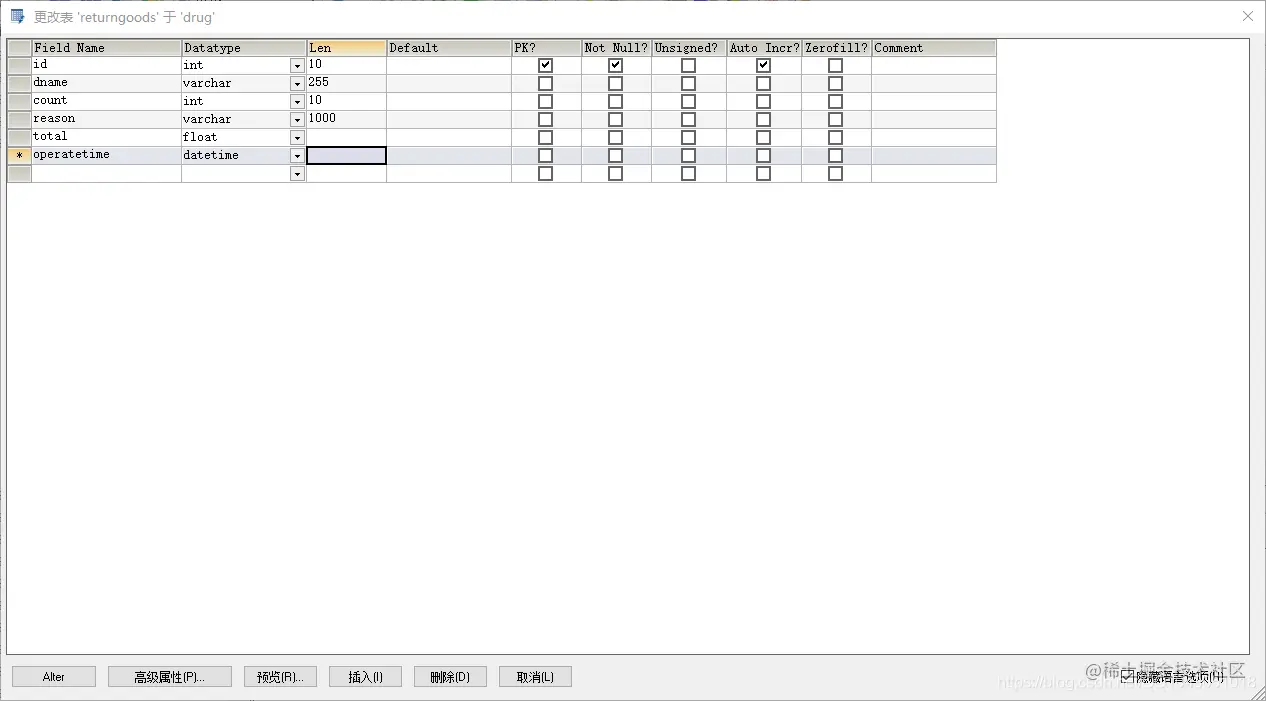Uncheck Auto Incr for the id field

(763, 65)
